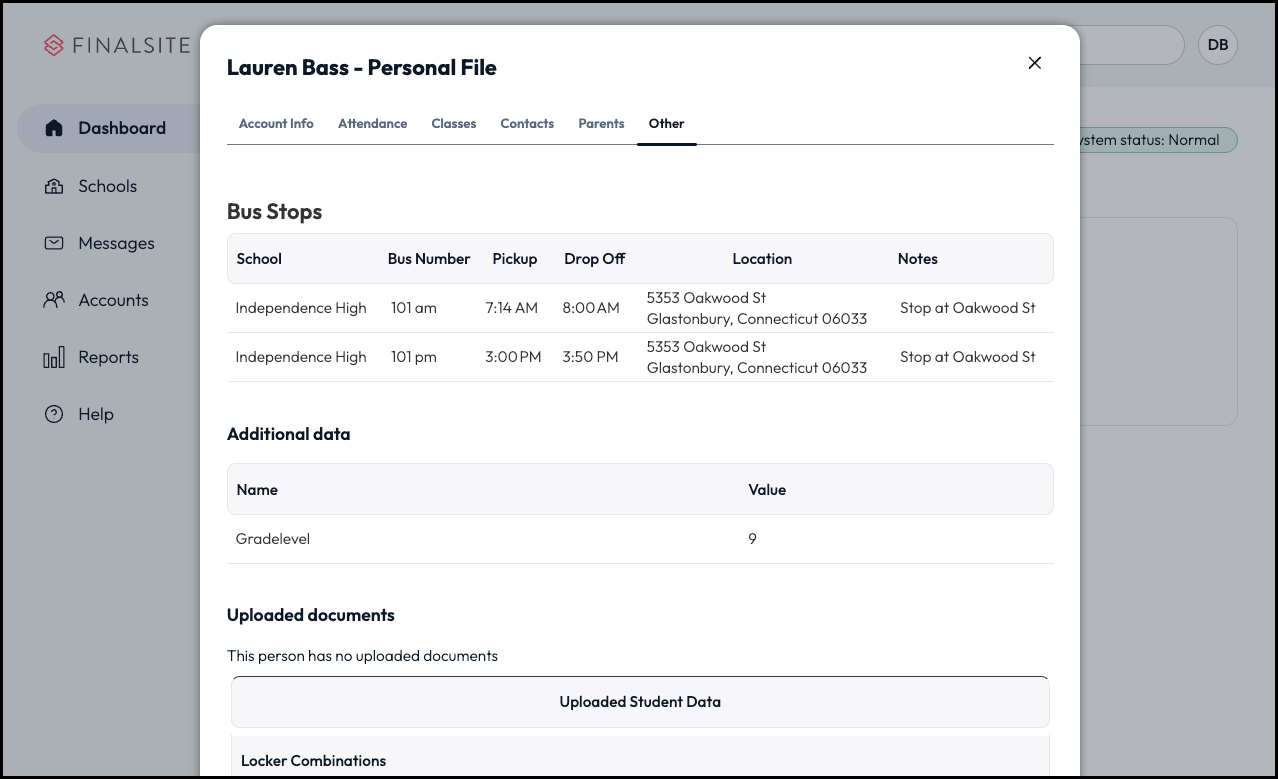Close the Personal File dialog
Viewport: 1278px width, 779px height.
1035,63
